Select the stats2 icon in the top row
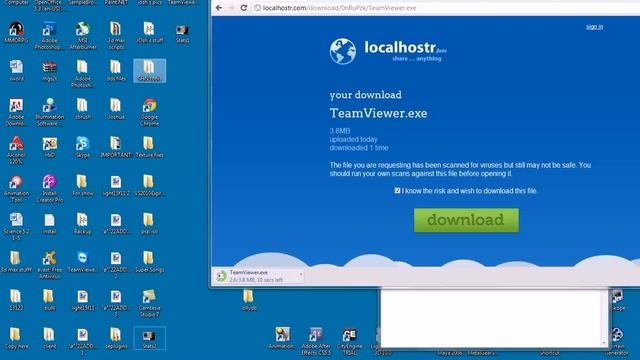Screen dimensions: 640x360 pyautogui.click(x=182, y=33)
